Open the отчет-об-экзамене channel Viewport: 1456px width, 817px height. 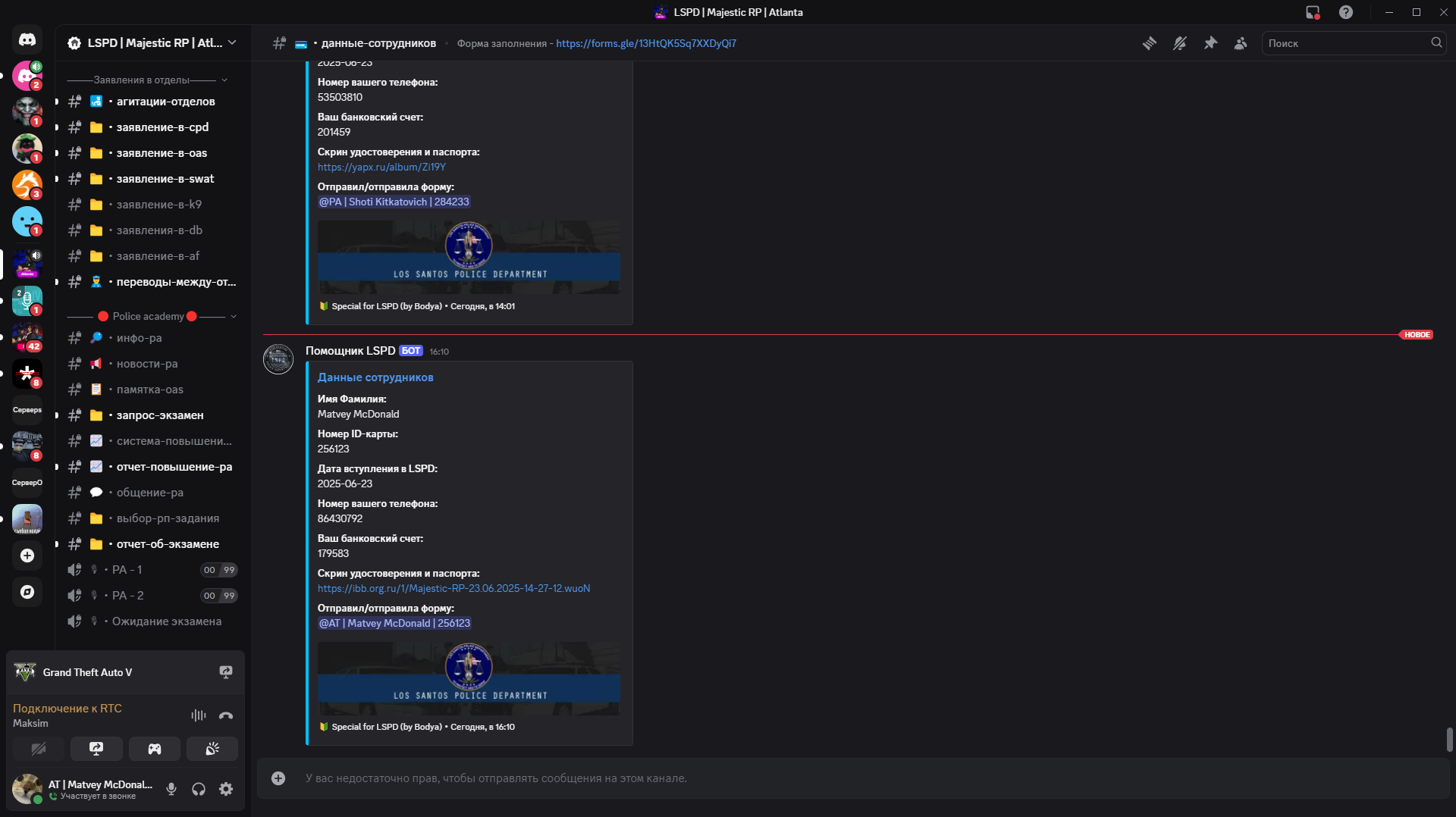(152, 544)
